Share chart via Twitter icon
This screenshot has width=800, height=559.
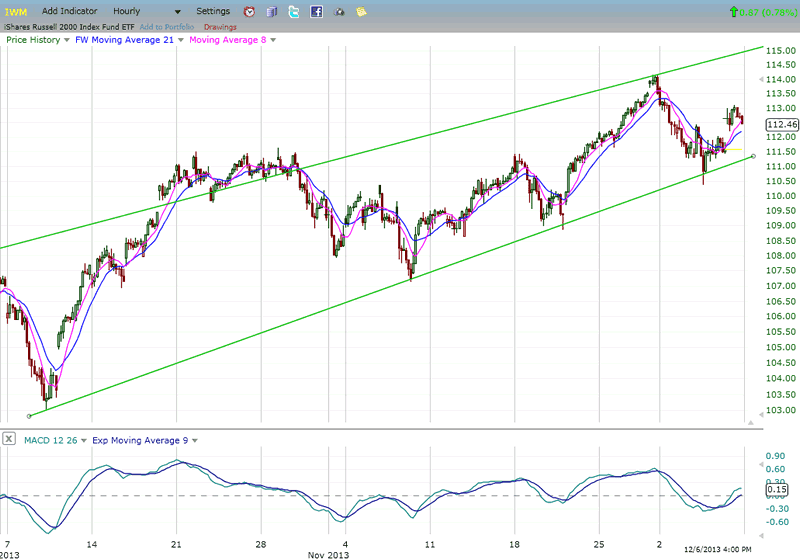coord(294,11)
